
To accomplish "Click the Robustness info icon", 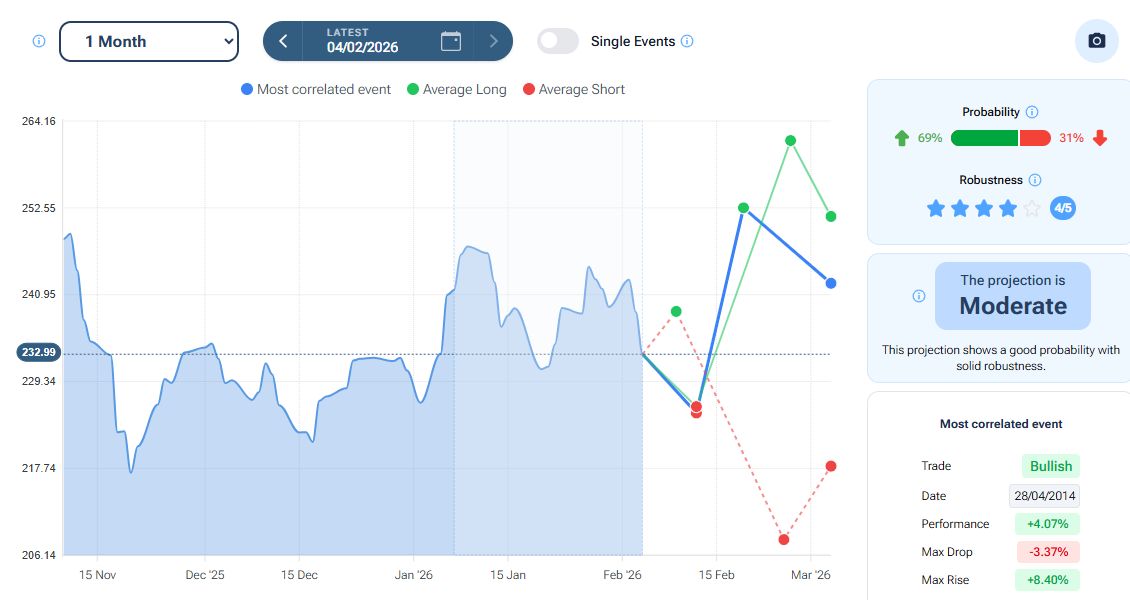I will [1035, 180].
